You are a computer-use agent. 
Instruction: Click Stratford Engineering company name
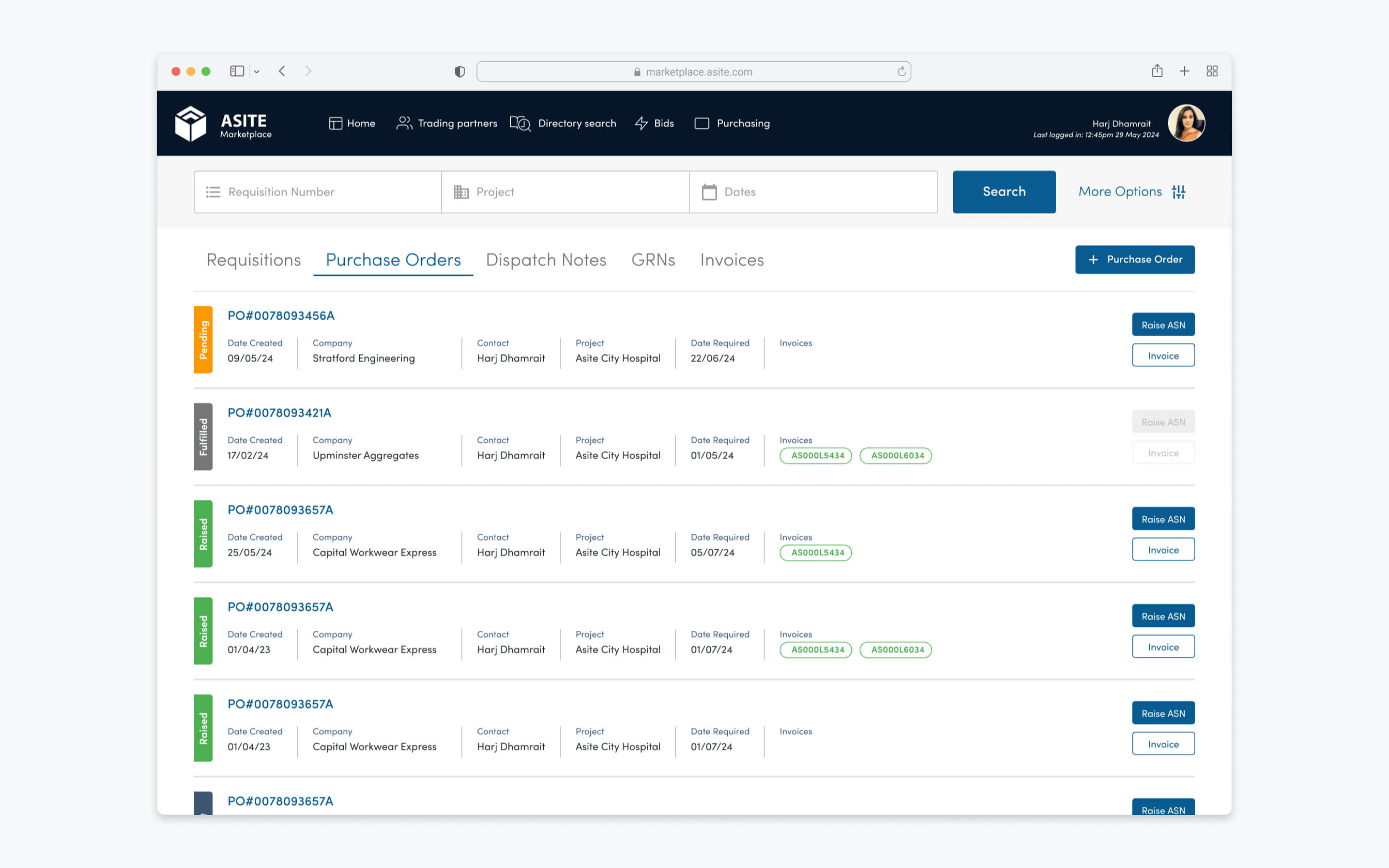tap(363, 358)
